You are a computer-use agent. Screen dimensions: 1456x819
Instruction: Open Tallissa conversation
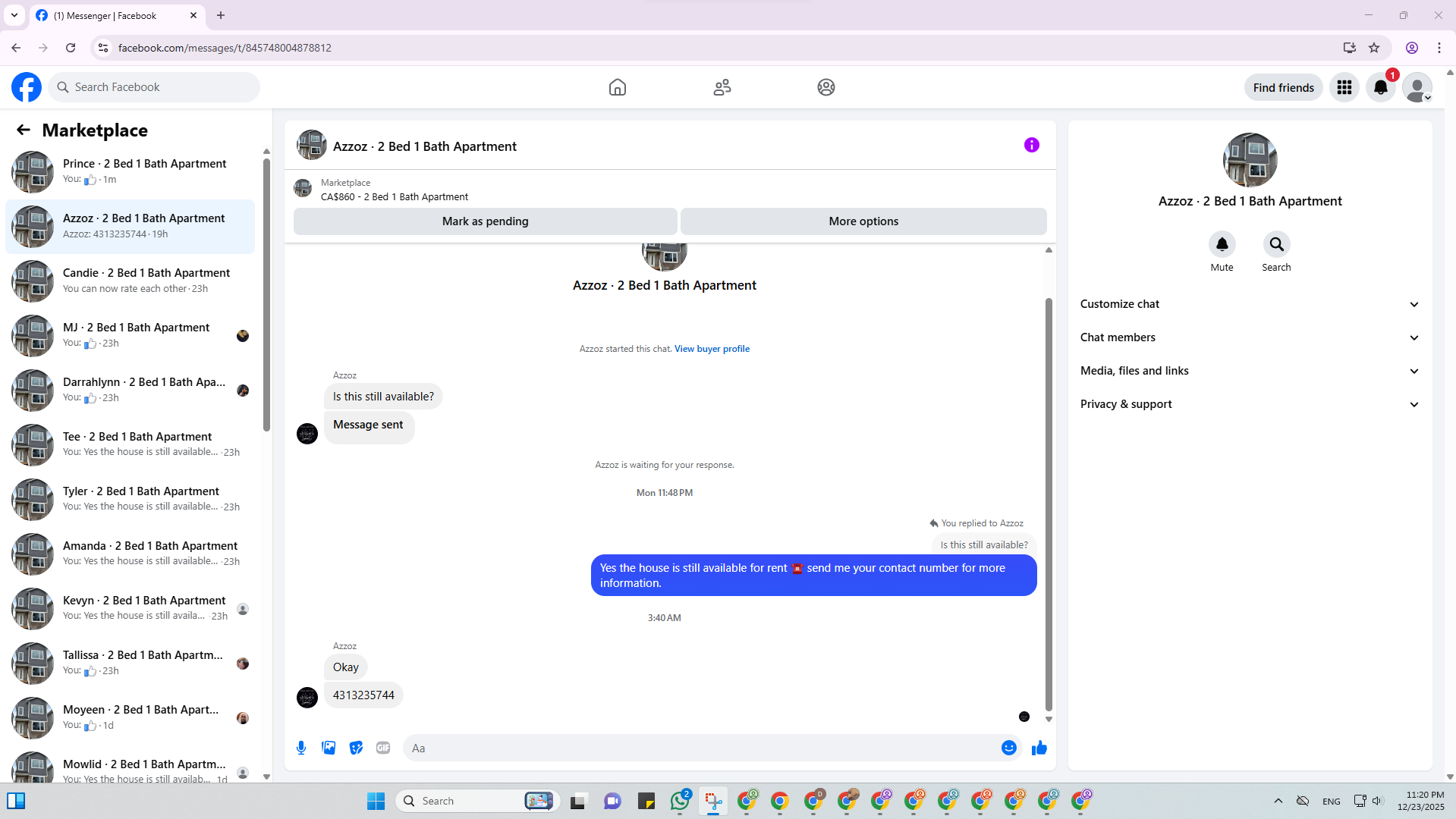pos(131,664)
